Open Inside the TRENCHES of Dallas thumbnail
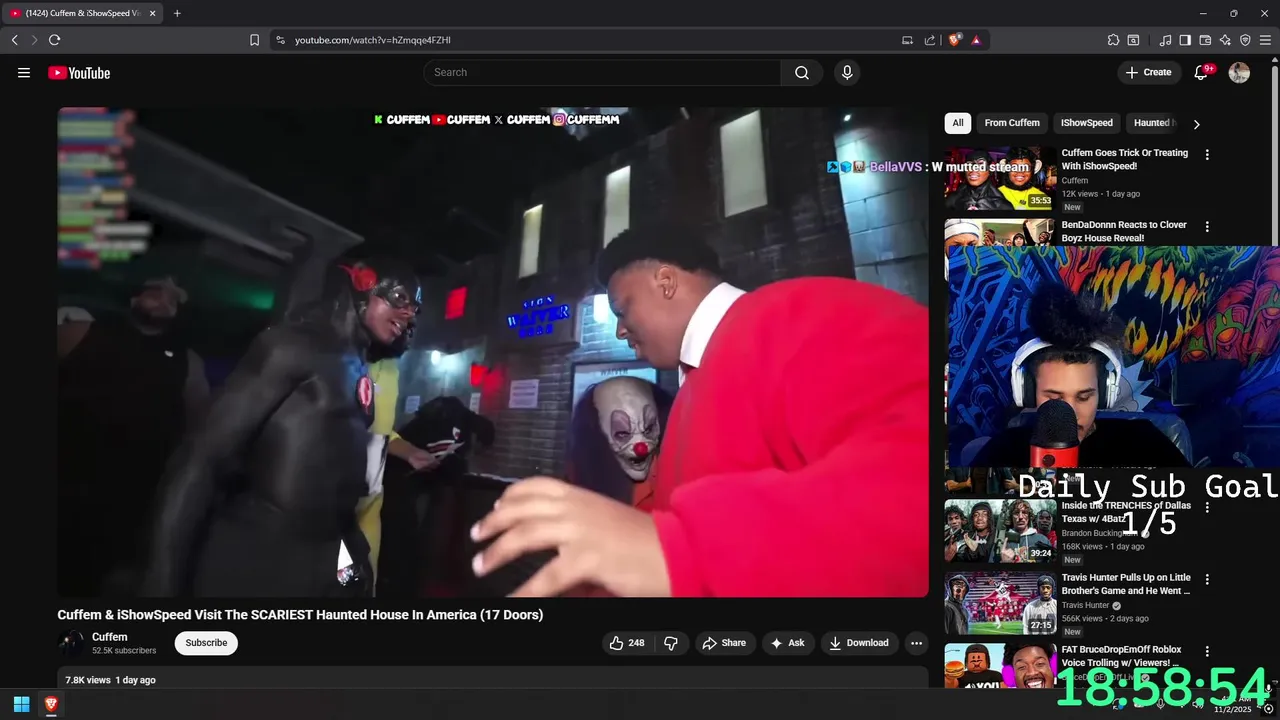The image size is (1280, 720). 1000,531
